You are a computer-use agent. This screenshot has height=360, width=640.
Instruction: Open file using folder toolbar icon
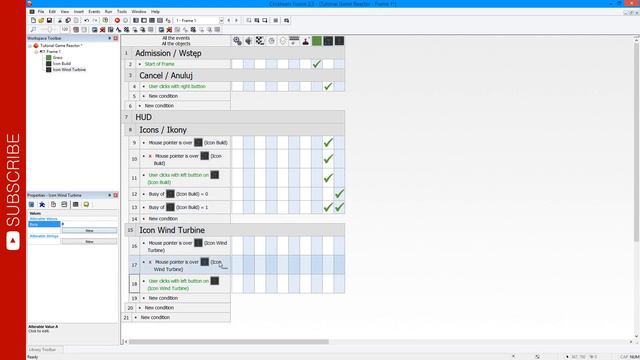[x=41, y=20]
